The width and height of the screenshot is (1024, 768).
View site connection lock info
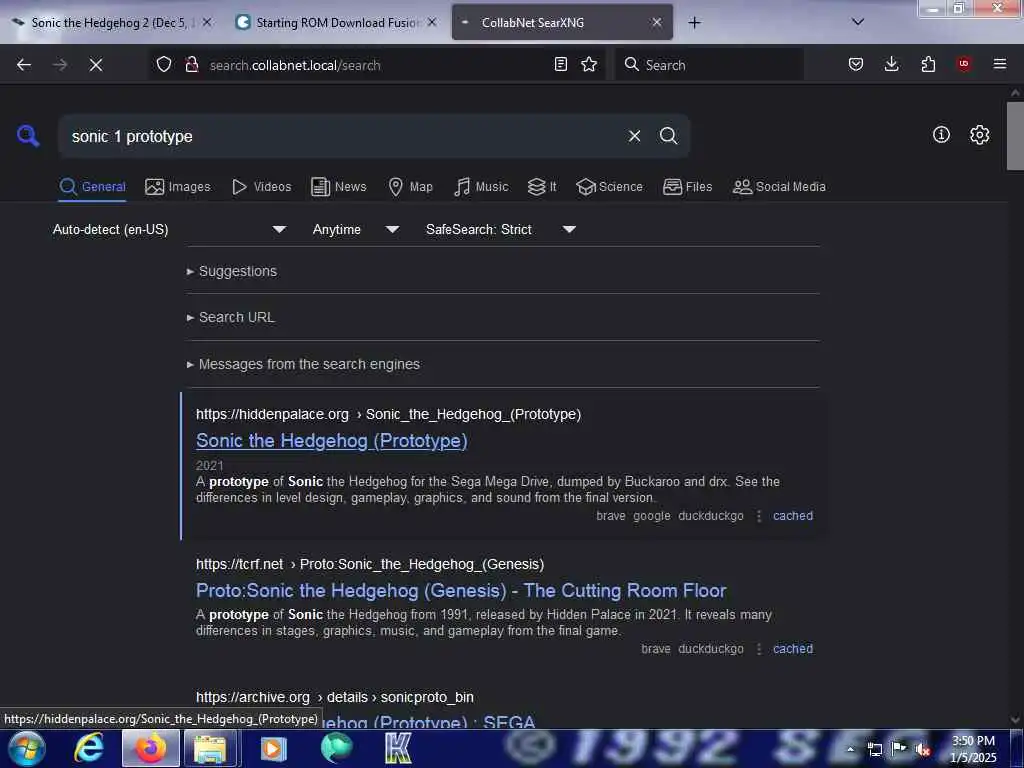191,65
